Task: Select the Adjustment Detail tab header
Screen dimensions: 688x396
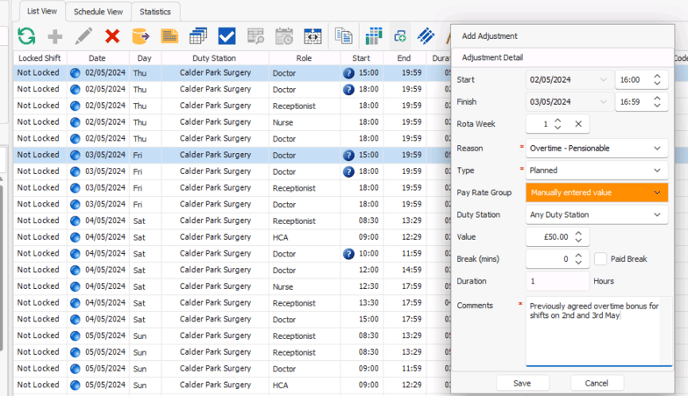Action: coord(492,57)
